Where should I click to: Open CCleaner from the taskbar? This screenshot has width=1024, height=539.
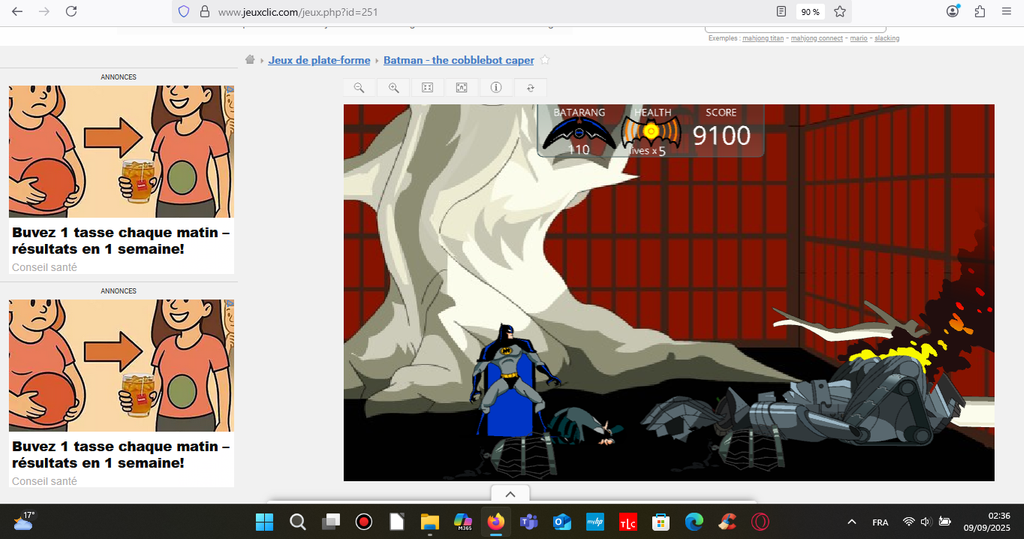click(727, 522)
